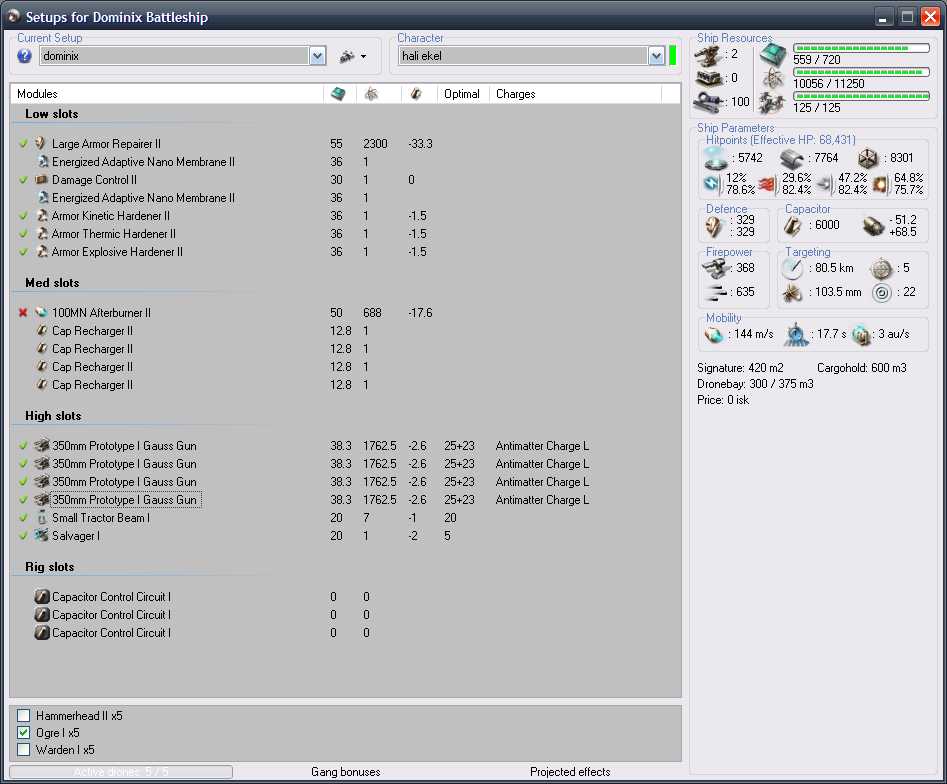This screenshot has height=784, width=947.
Task: Select Armor Kinetic Hardener II row text
Action: pyautogui.click(x=111, y=216)
